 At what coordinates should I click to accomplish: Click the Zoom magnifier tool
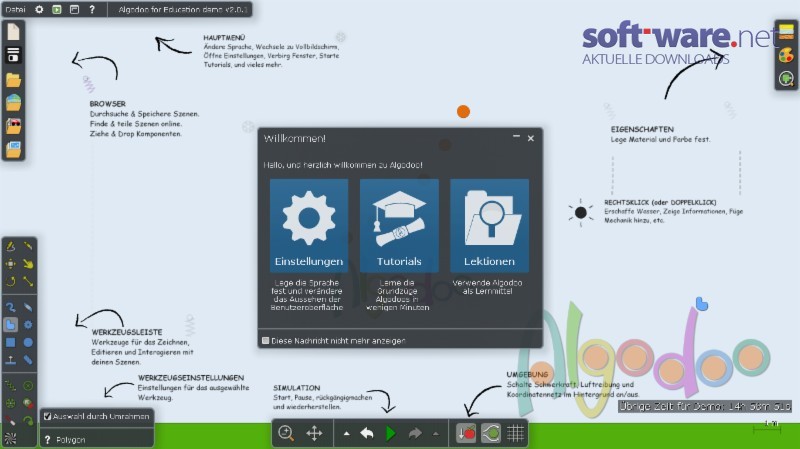click(286, 433)
